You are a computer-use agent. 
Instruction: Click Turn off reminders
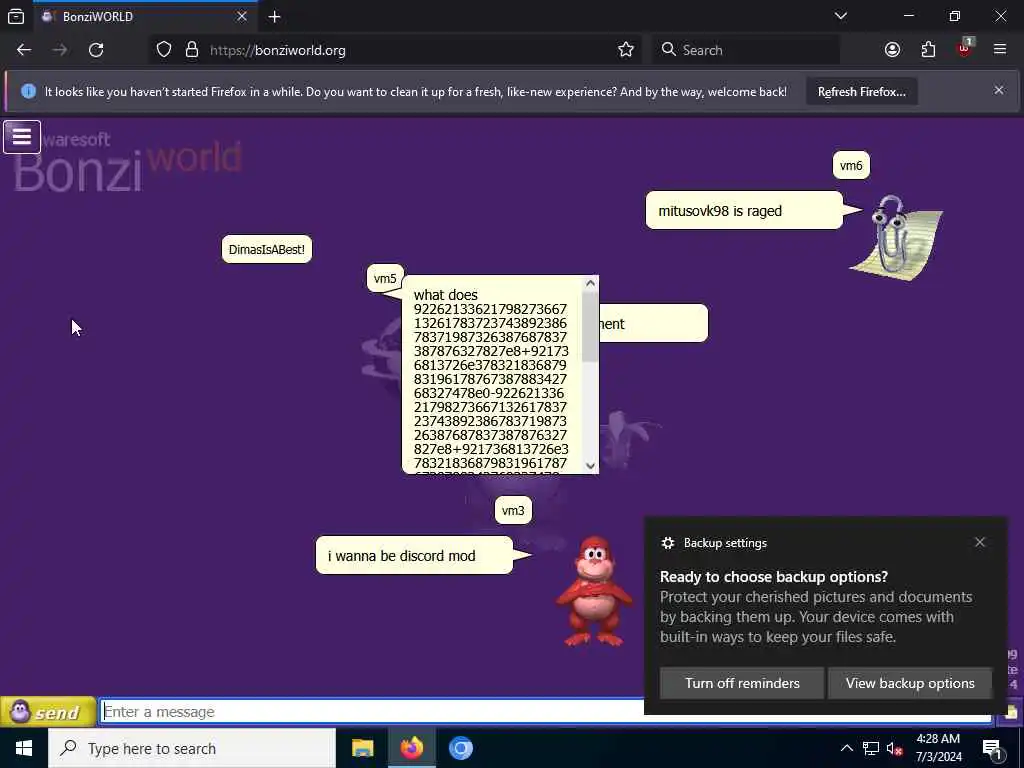[742, 683]
